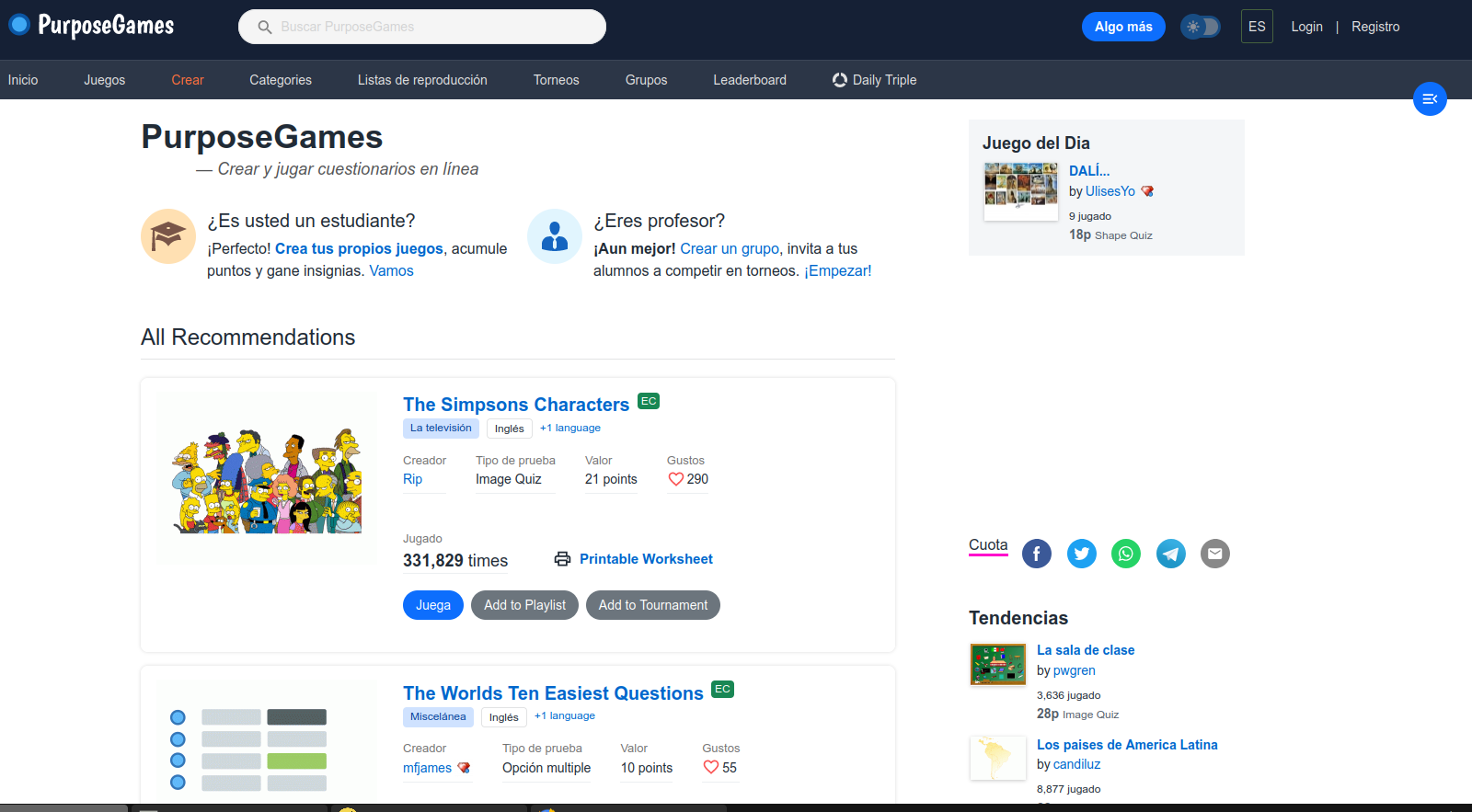Open The Worlds Ten Easiest Questions quiz
Viewport: 1472px width, 812px height.
[553, 693]
